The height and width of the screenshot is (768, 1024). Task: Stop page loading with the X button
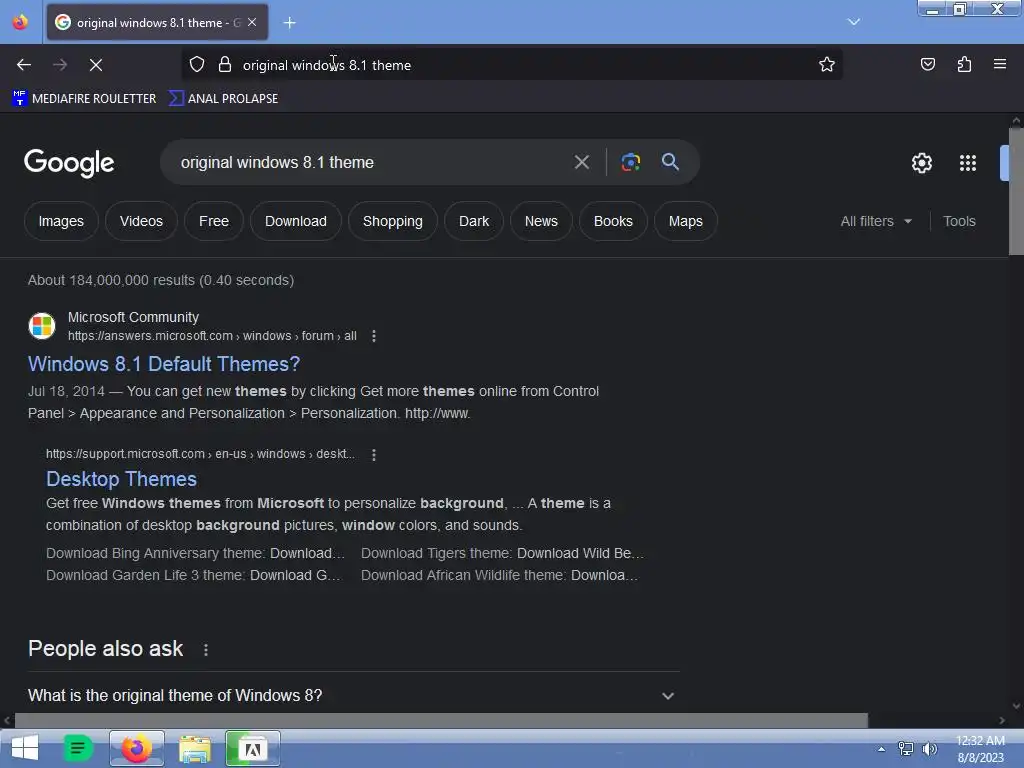click(96, 65)
